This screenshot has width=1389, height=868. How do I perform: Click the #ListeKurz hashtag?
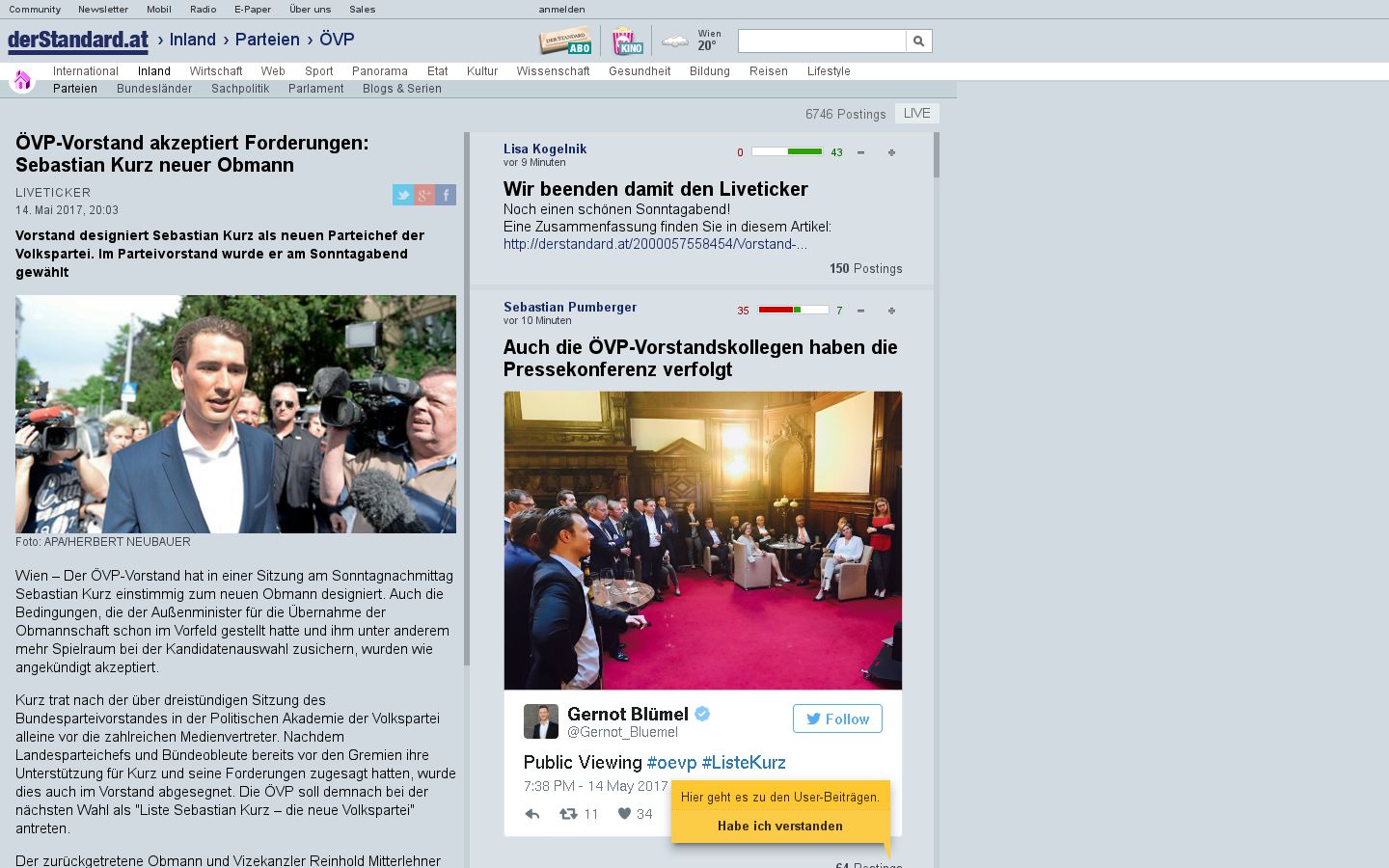744,763
